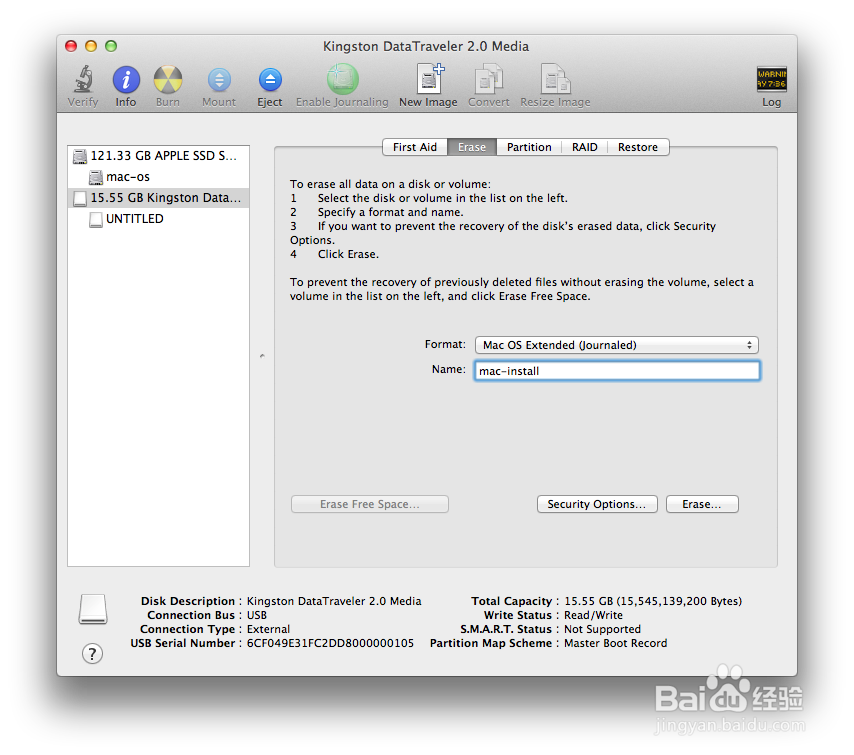Open help with question mark button
This screenshot has height=755, width=854.
tap(93, 653)
